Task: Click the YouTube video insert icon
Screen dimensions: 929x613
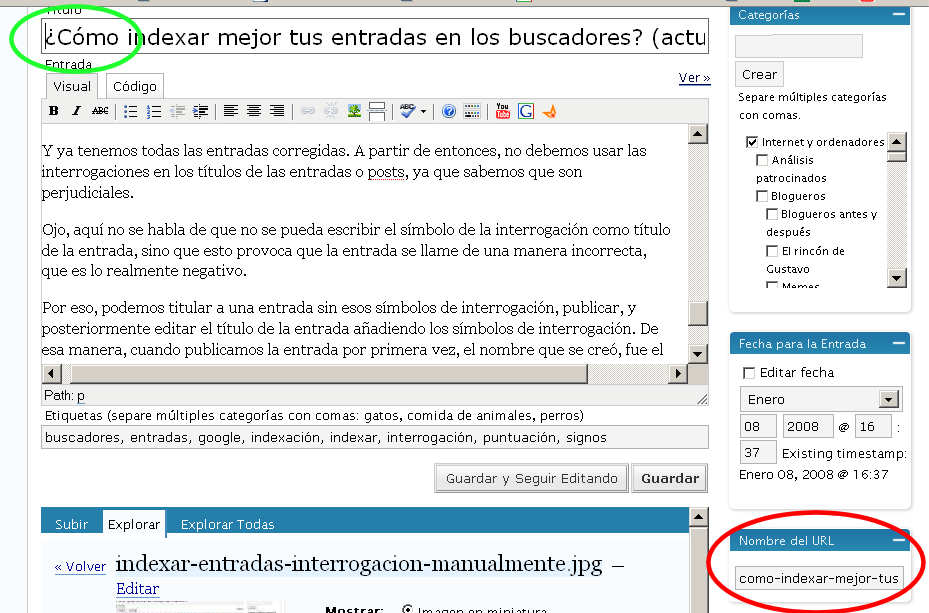Action: (x=502, y=111)
